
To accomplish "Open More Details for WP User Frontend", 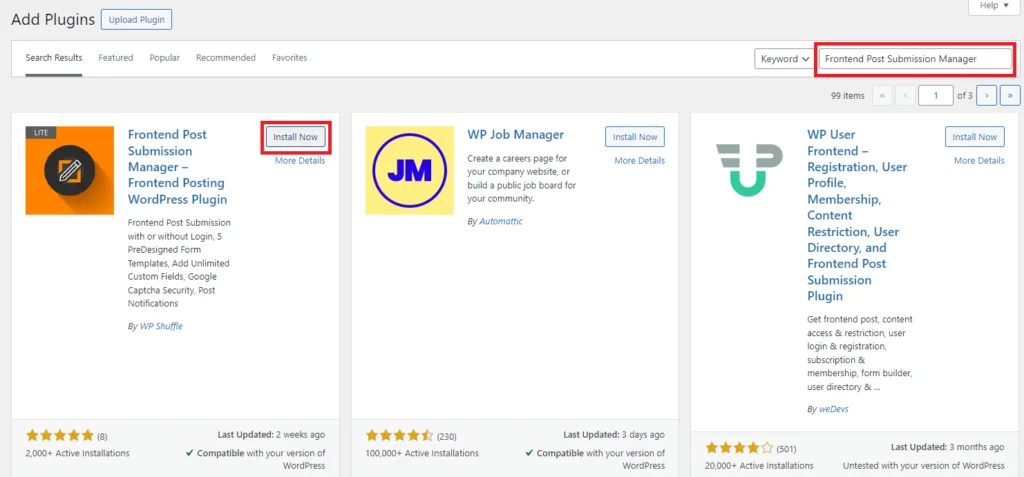I will [979, 161].
